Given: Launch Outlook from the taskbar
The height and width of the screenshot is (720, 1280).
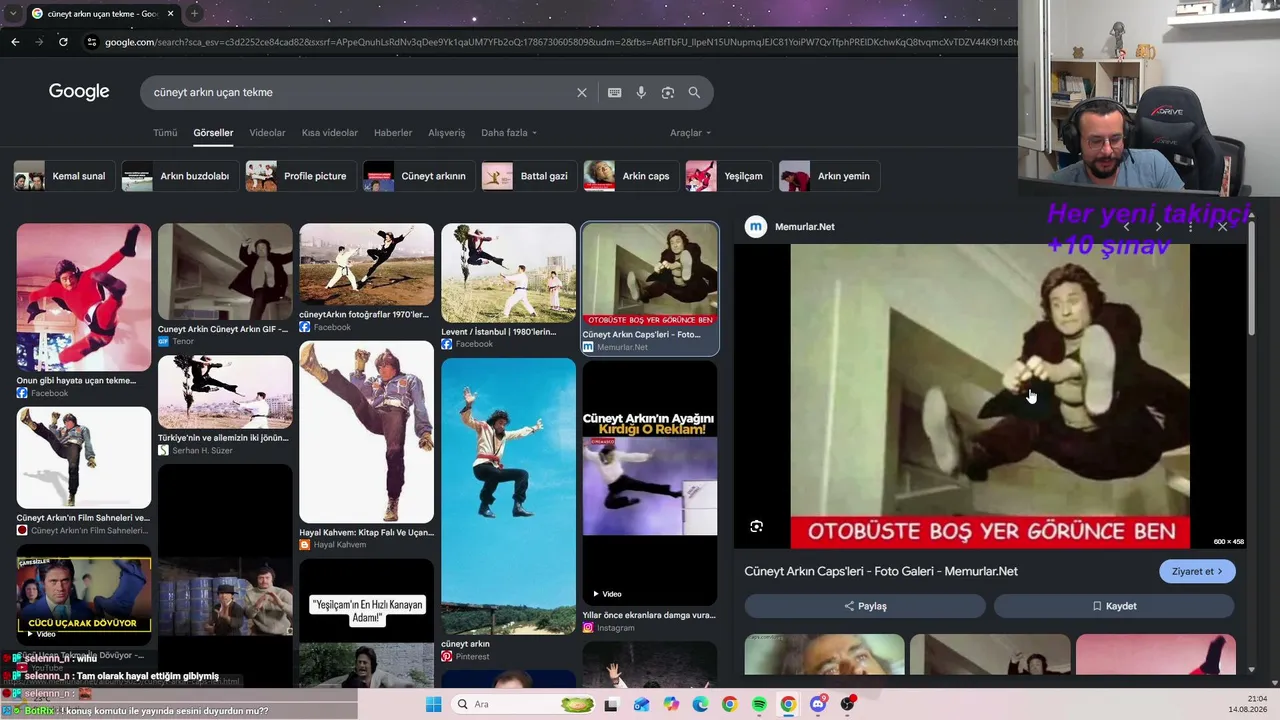Looking at the screenshot, I should point(641,704).
